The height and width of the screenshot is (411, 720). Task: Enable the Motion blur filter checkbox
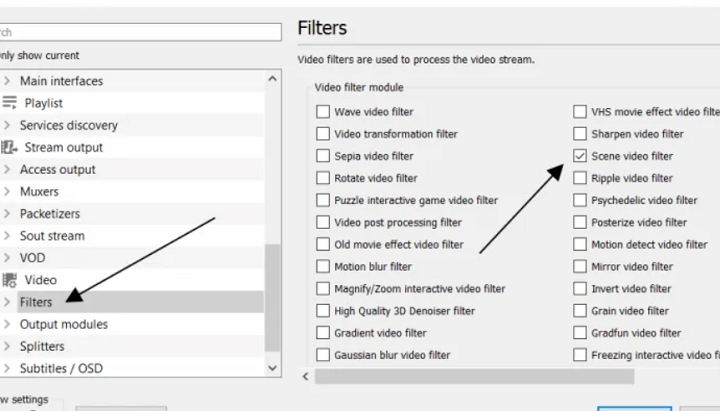pos(323,266)
